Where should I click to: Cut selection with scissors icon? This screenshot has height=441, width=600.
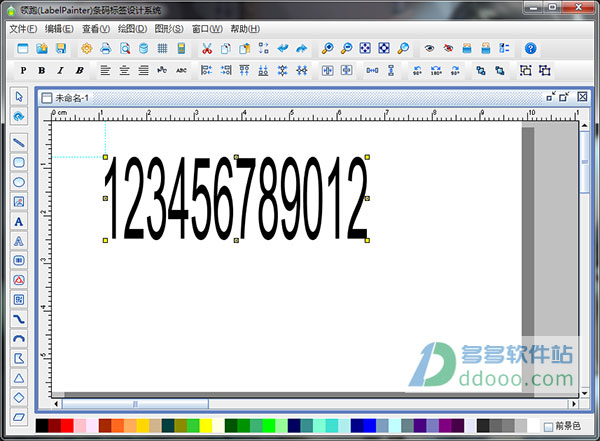[x=207, y=48]
